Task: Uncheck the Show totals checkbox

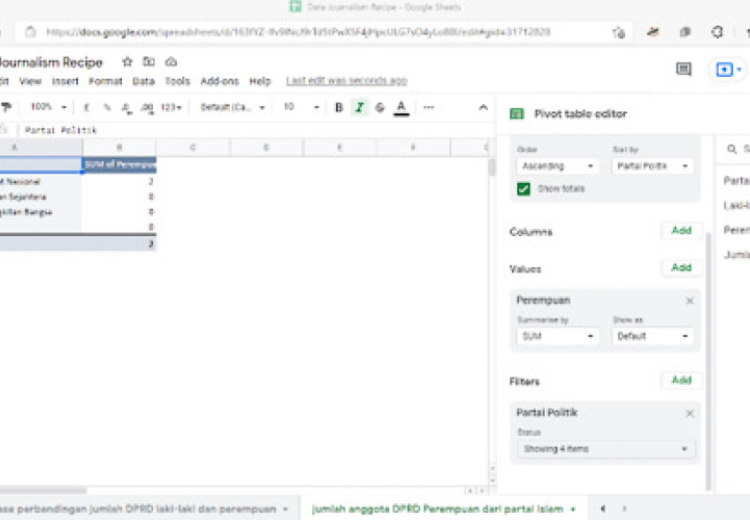Action: point(524,188)
